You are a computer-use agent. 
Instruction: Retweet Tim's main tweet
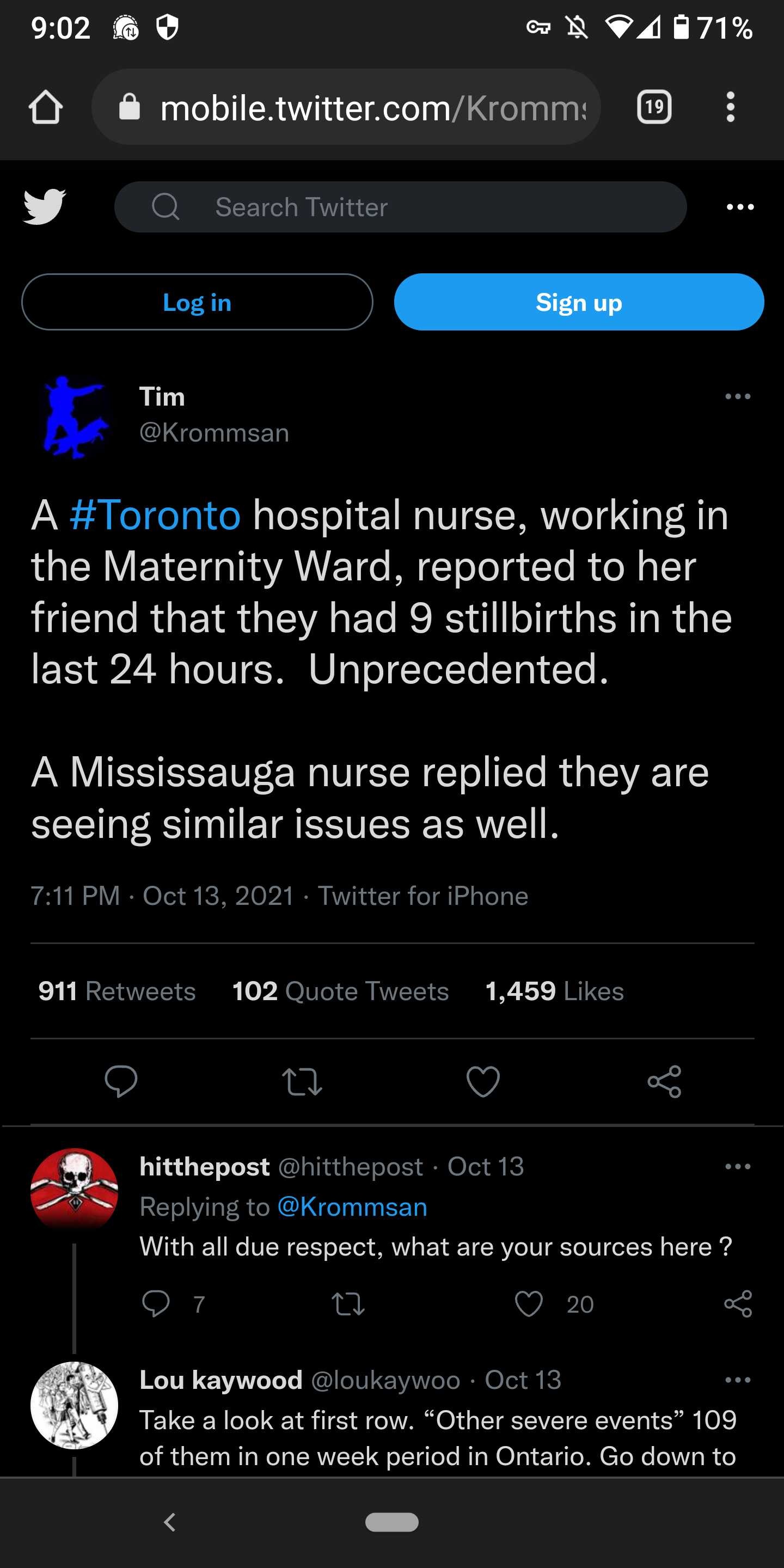302,1082
